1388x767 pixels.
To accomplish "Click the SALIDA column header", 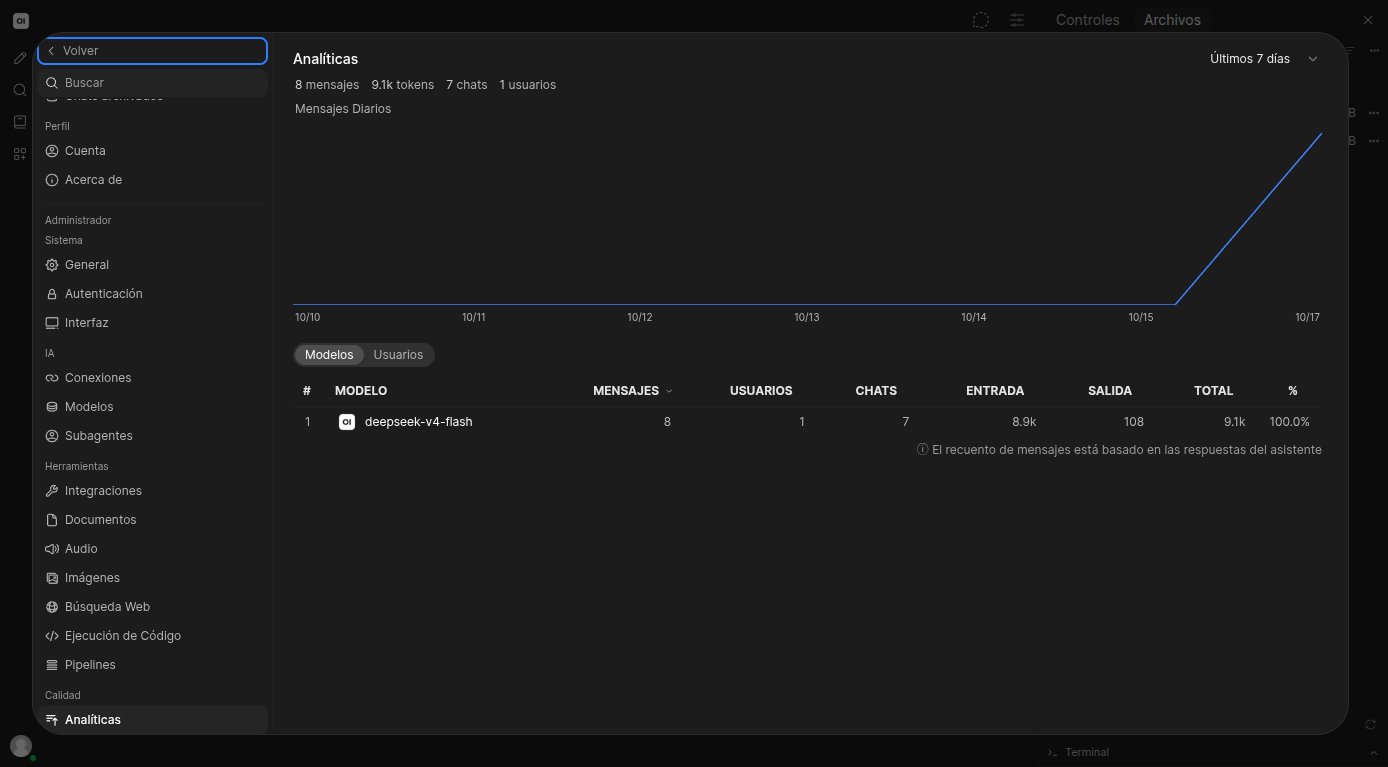I will [x=1110, y=391].
